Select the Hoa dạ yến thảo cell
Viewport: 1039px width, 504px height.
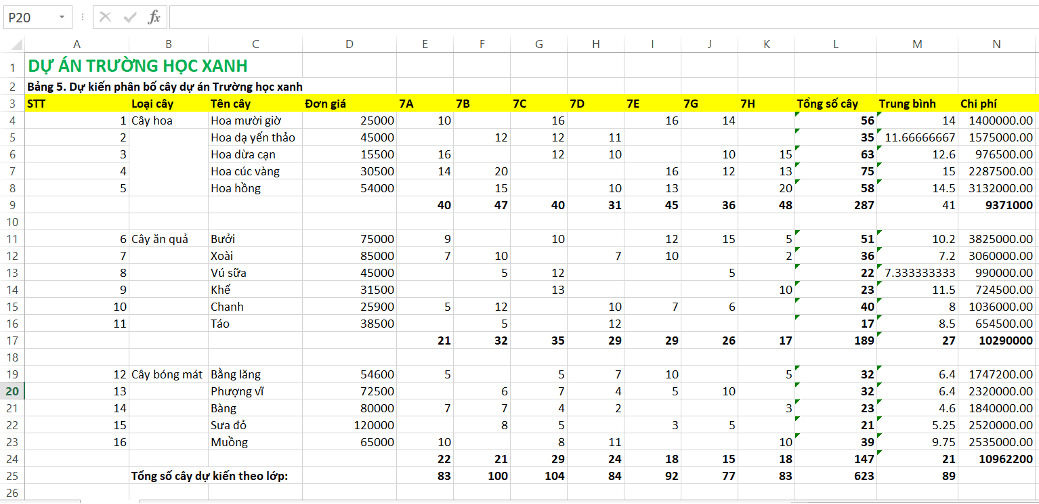[x=255, y=137]
